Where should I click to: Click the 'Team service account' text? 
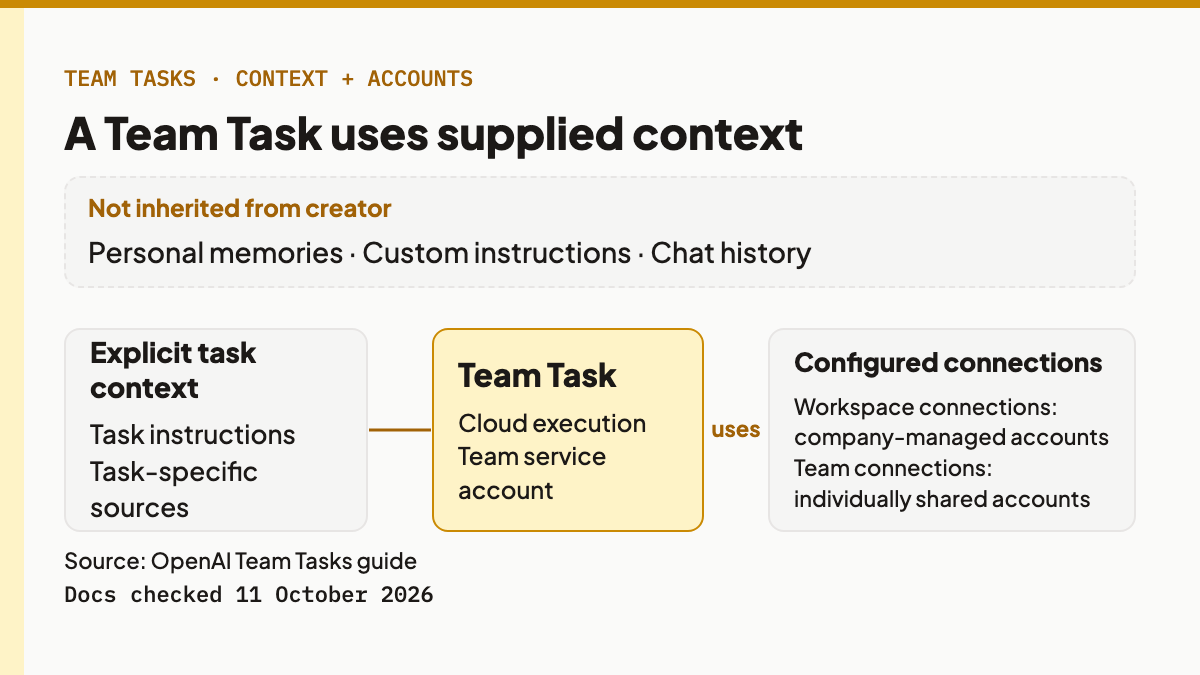pyautogui.click(x=532, y=473)
